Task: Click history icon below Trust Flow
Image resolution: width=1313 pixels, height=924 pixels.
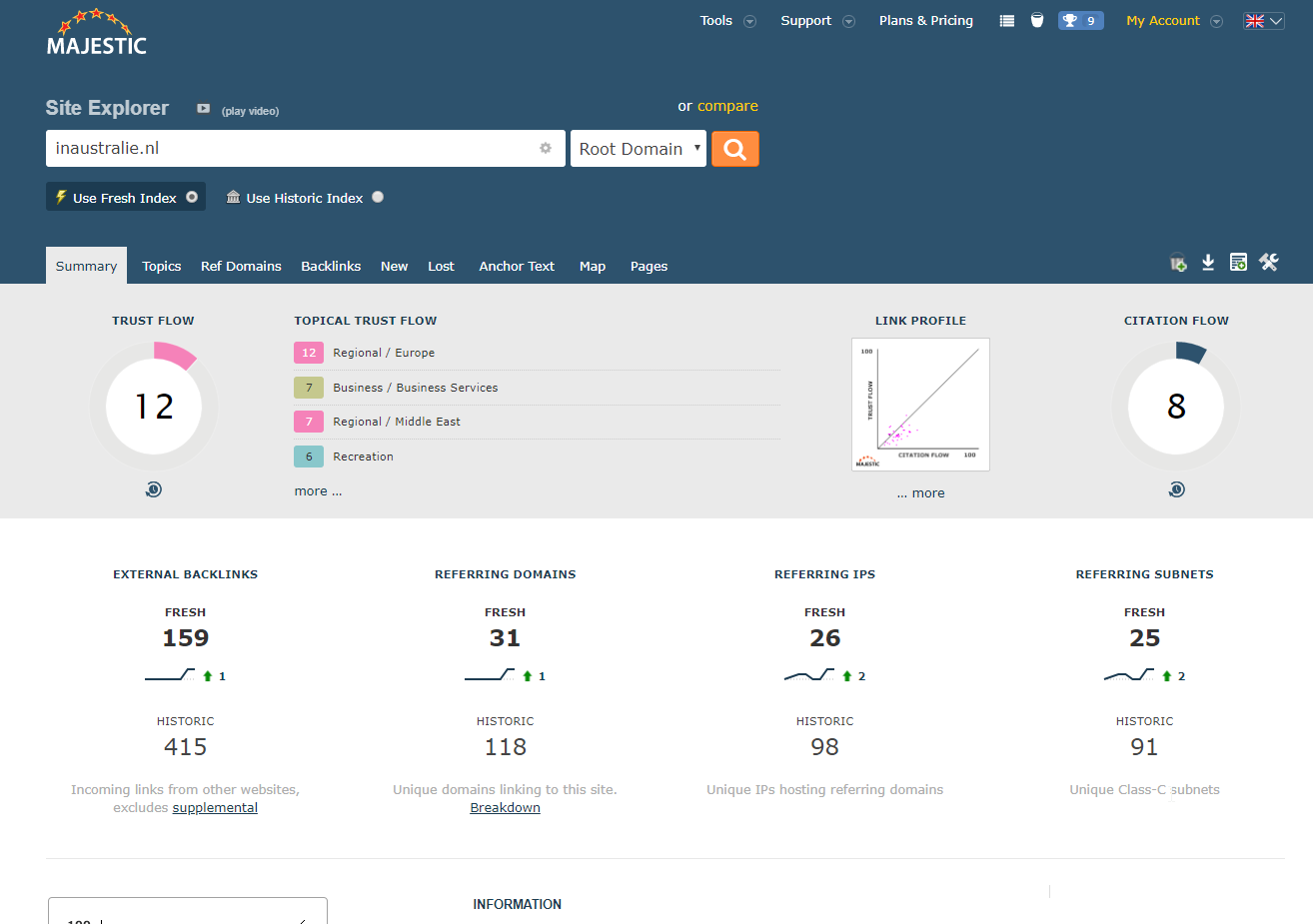Action: coord(154,489)
